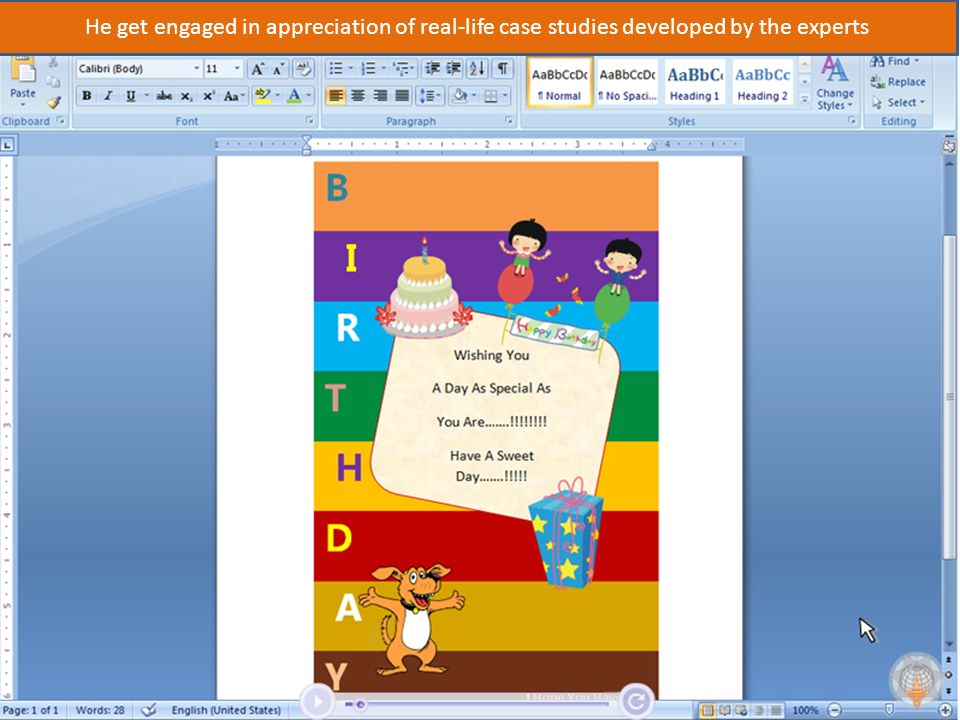Screen dimensions: 960x720
Task: Open the Paste options dropdown arrow
Action: pyautogui.click(x=23, y=104)
